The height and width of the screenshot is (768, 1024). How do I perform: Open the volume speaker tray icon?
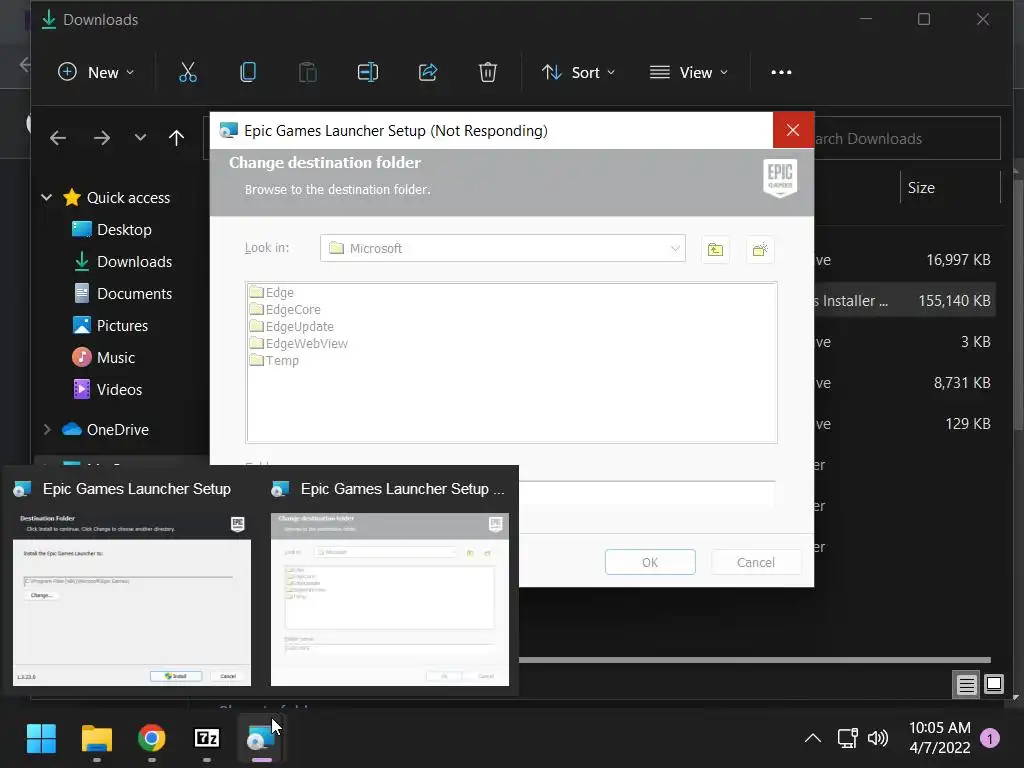878,739
